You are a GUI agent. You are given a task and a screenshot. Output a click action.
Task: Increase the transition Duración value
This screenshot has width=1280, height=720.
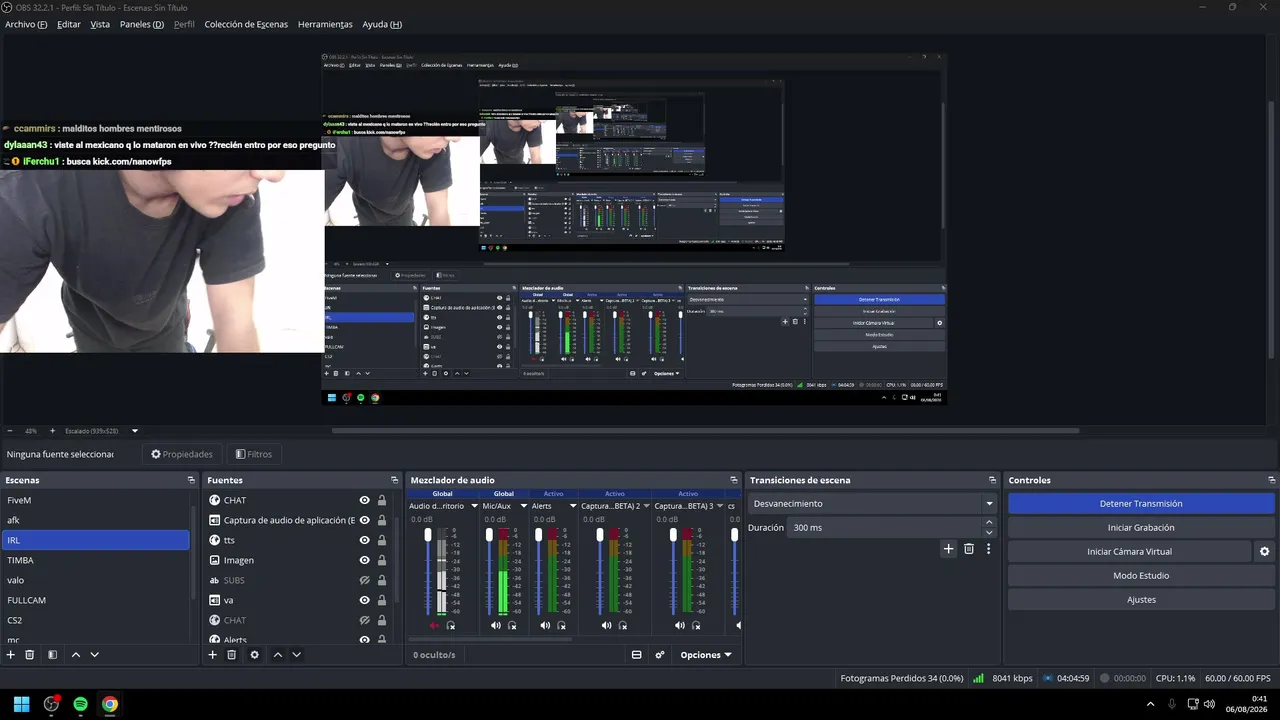tap(990, 522)
